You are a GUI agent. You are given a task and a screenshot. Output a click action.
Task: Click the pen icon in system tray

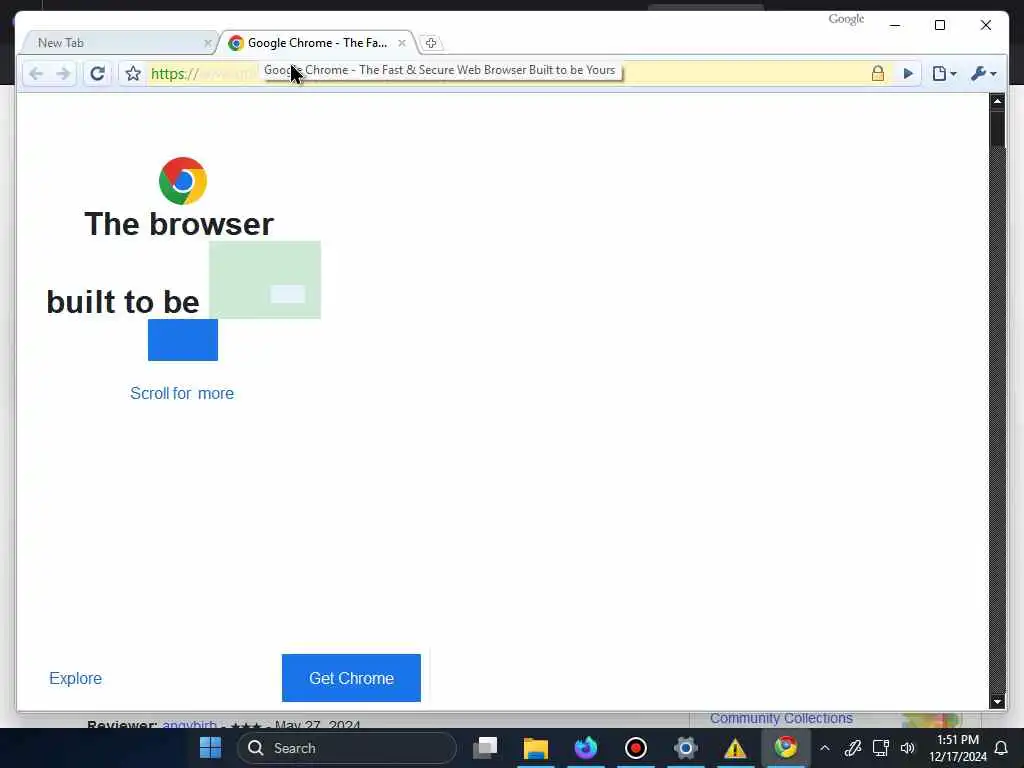tap(852, 748)
